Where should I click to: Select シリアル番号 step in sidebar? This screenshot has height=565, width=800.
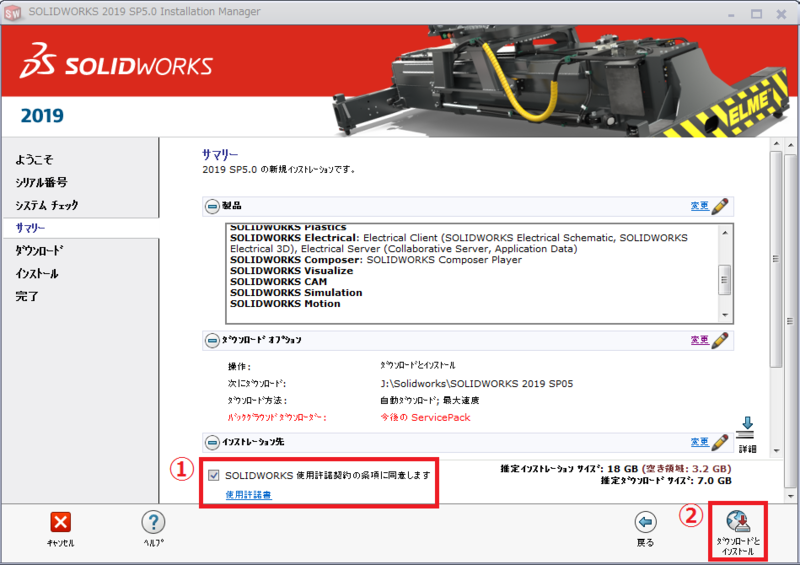coord(41,182)
